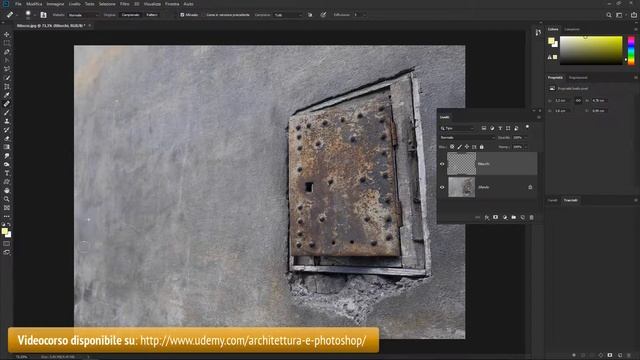Toggle the layer filter on/off switch
Viewport: 640px width, 360px height.
pyautogui.click(x=527, y=127)
